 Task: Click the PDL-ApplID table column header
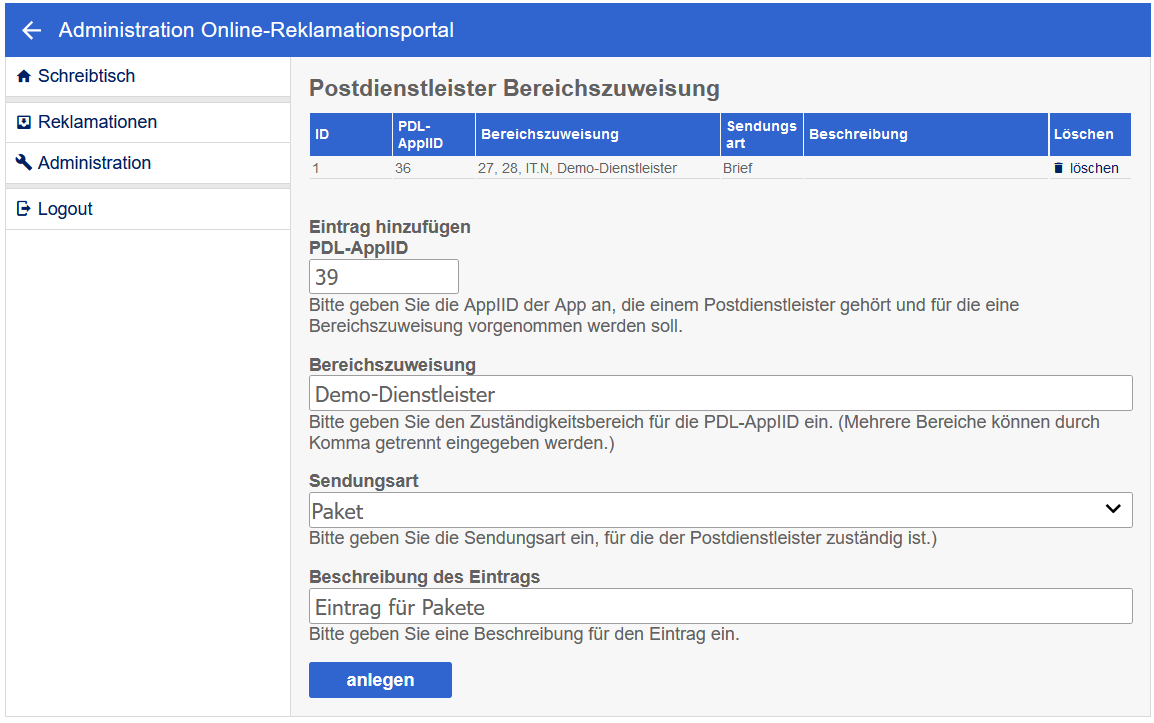(420, 135)
